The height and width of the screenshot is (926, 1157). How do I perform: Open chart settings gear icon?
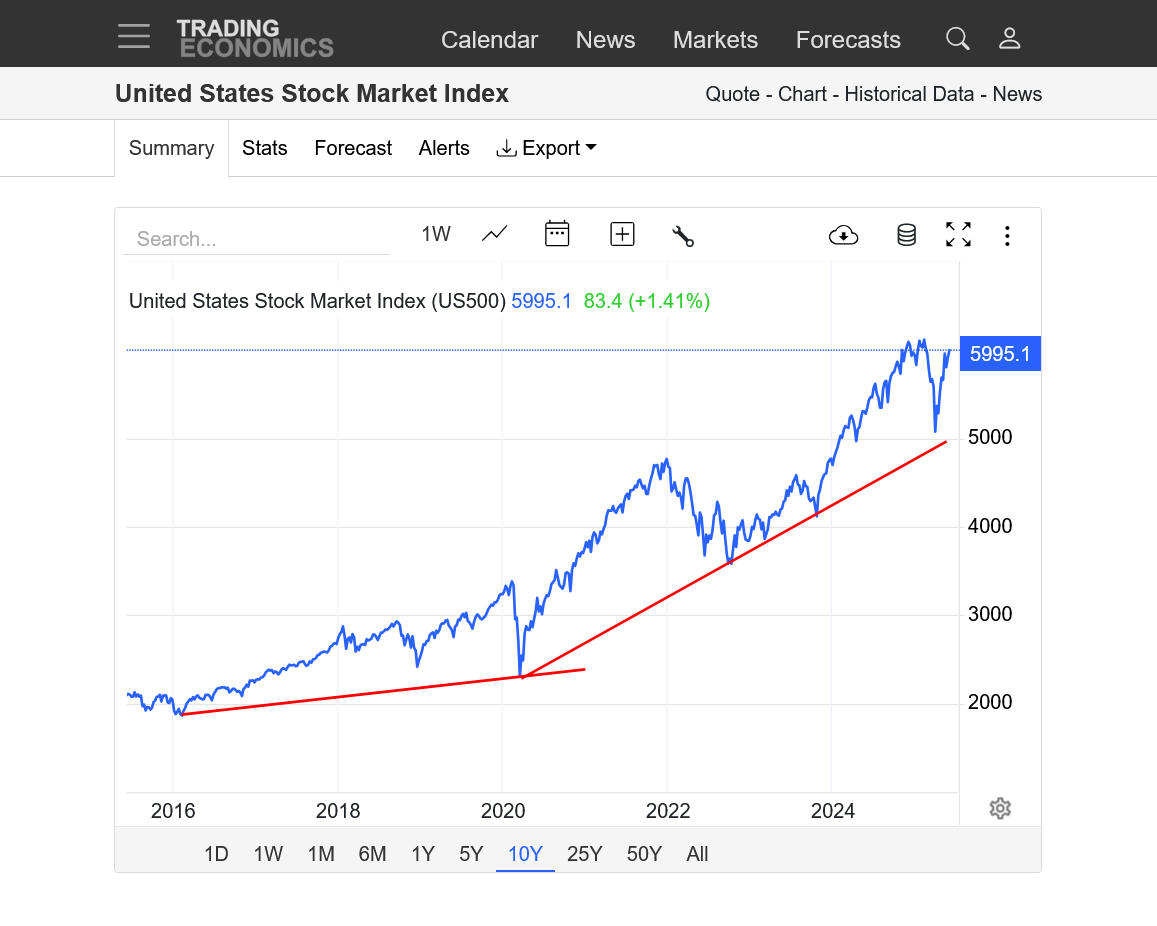click(x=1000, y=809)
